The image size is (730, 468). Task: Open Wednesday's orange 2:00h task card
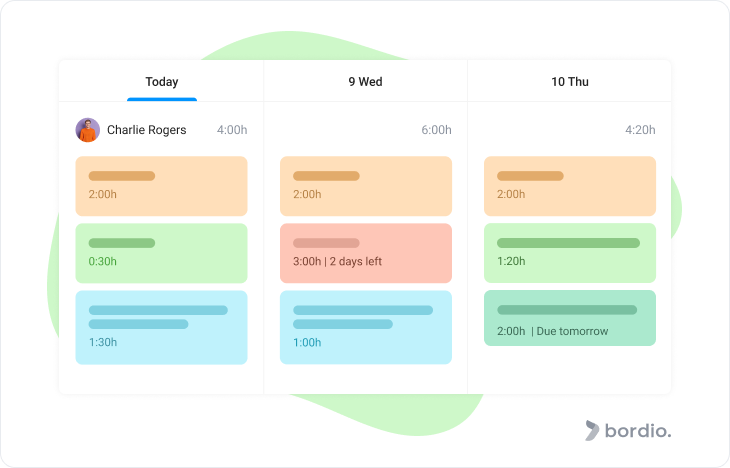pyautogui.click(x=366, y=186)
